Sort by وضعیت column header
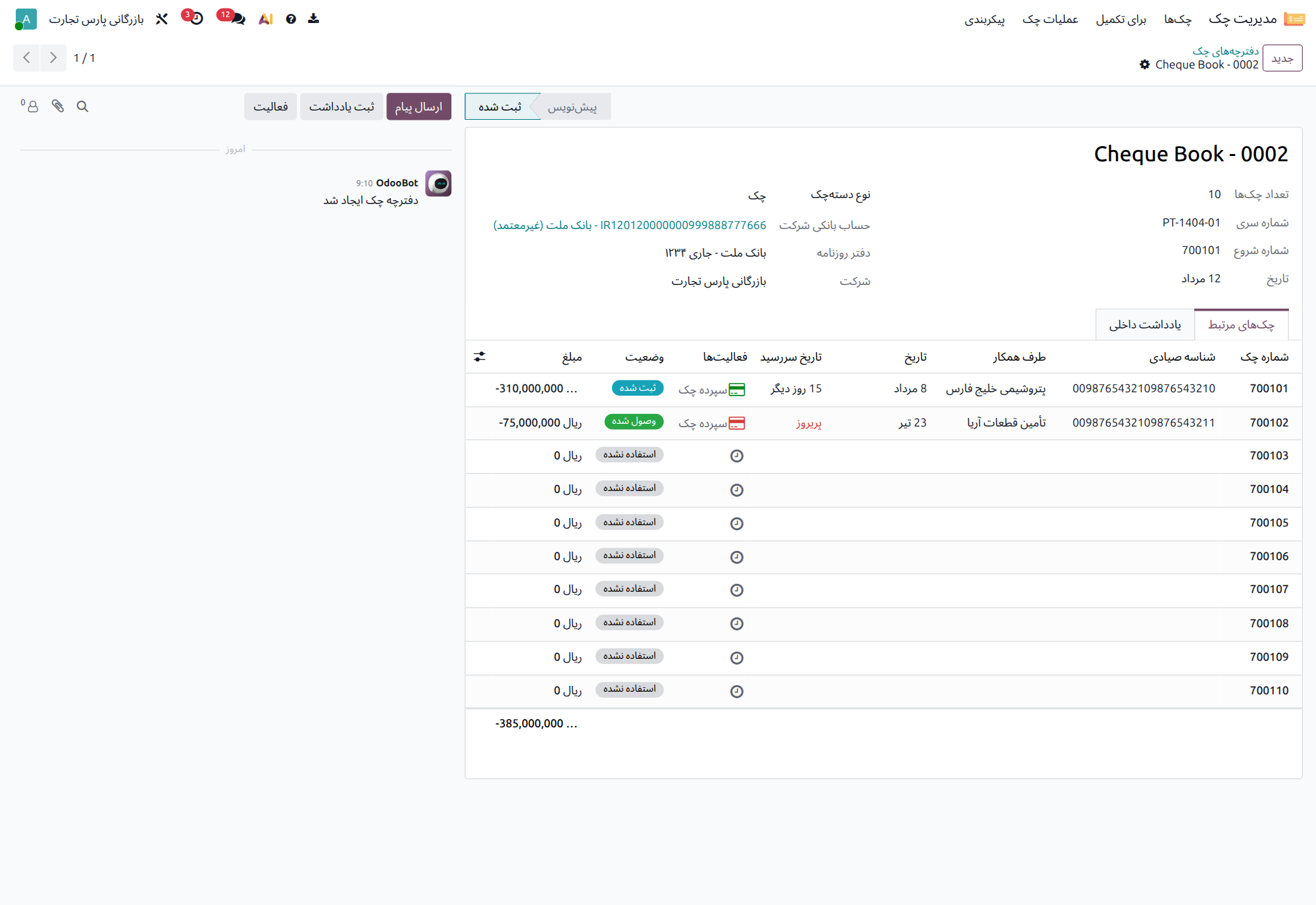Screen dimensions: 1316x905 (x=644, y=357)
